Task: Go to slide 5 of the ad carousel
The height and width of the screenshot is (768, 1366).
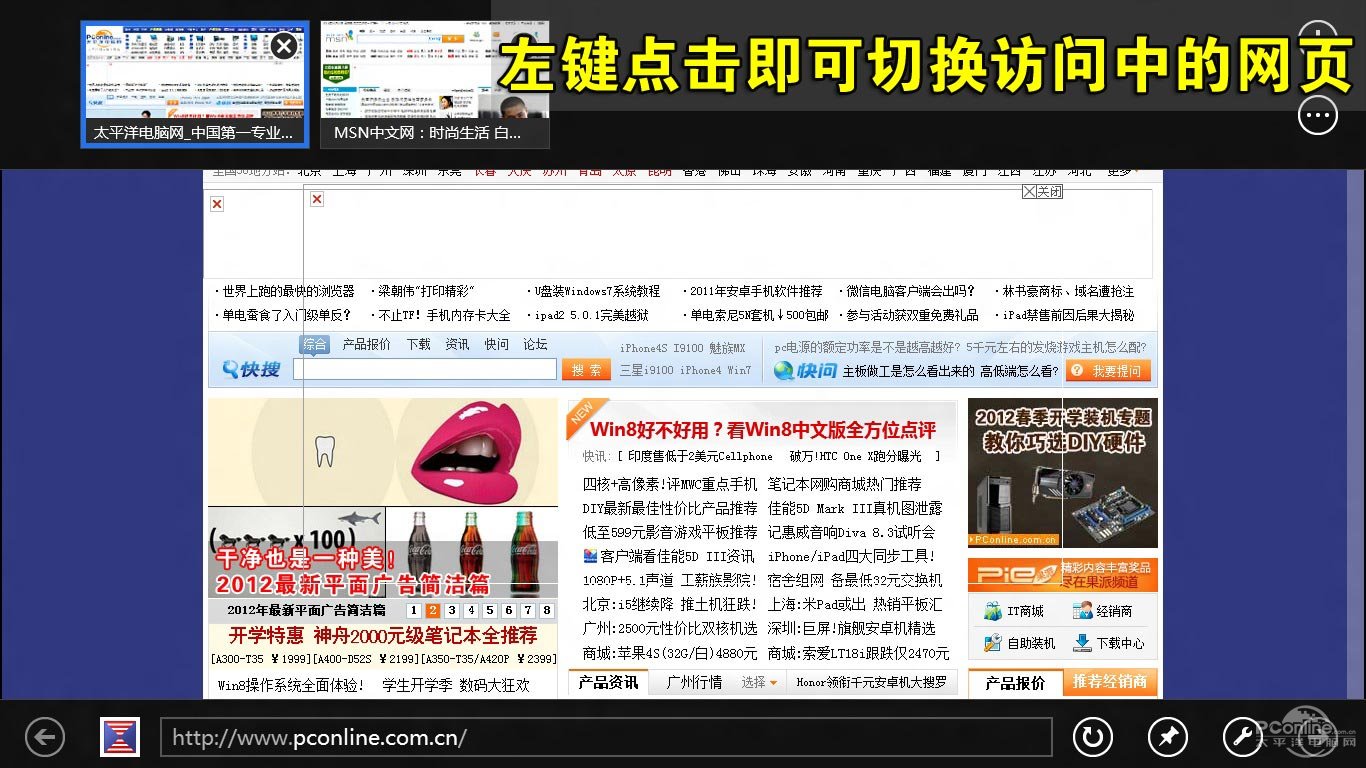Action: tap(489, 611)
